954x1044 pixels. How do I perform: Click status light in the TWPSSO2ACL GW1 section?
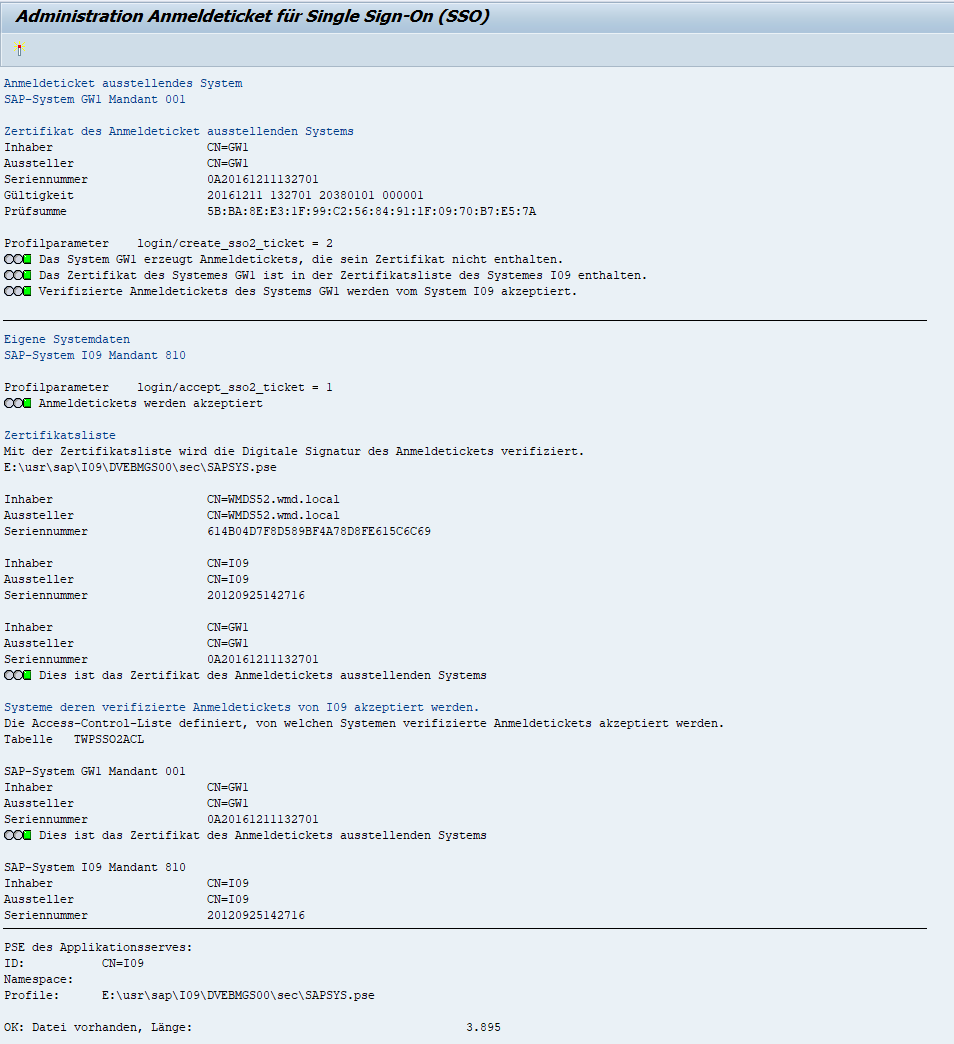(18, 836)
